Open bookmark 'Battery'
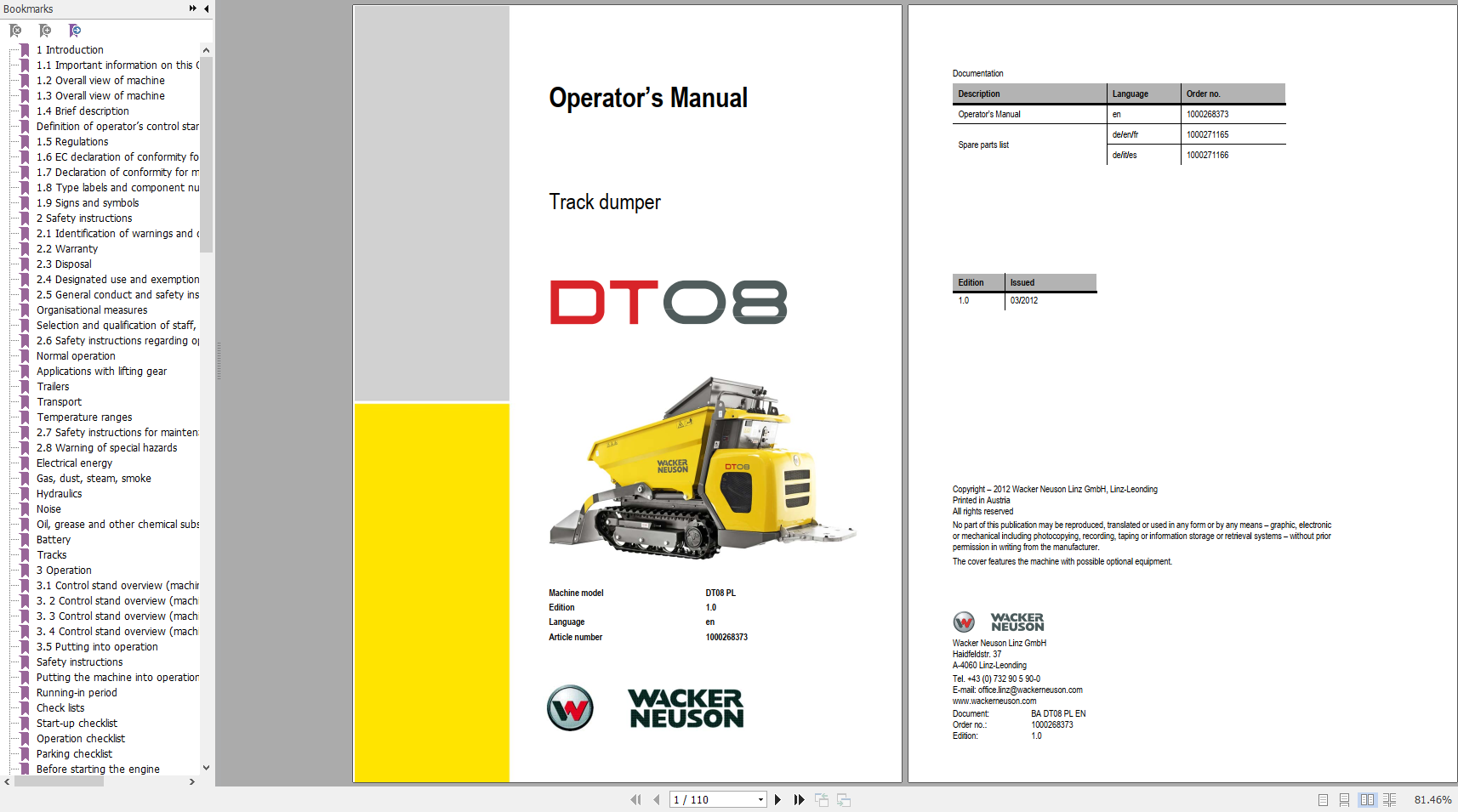Screen dimensions: 1458x812 [54, 540]
